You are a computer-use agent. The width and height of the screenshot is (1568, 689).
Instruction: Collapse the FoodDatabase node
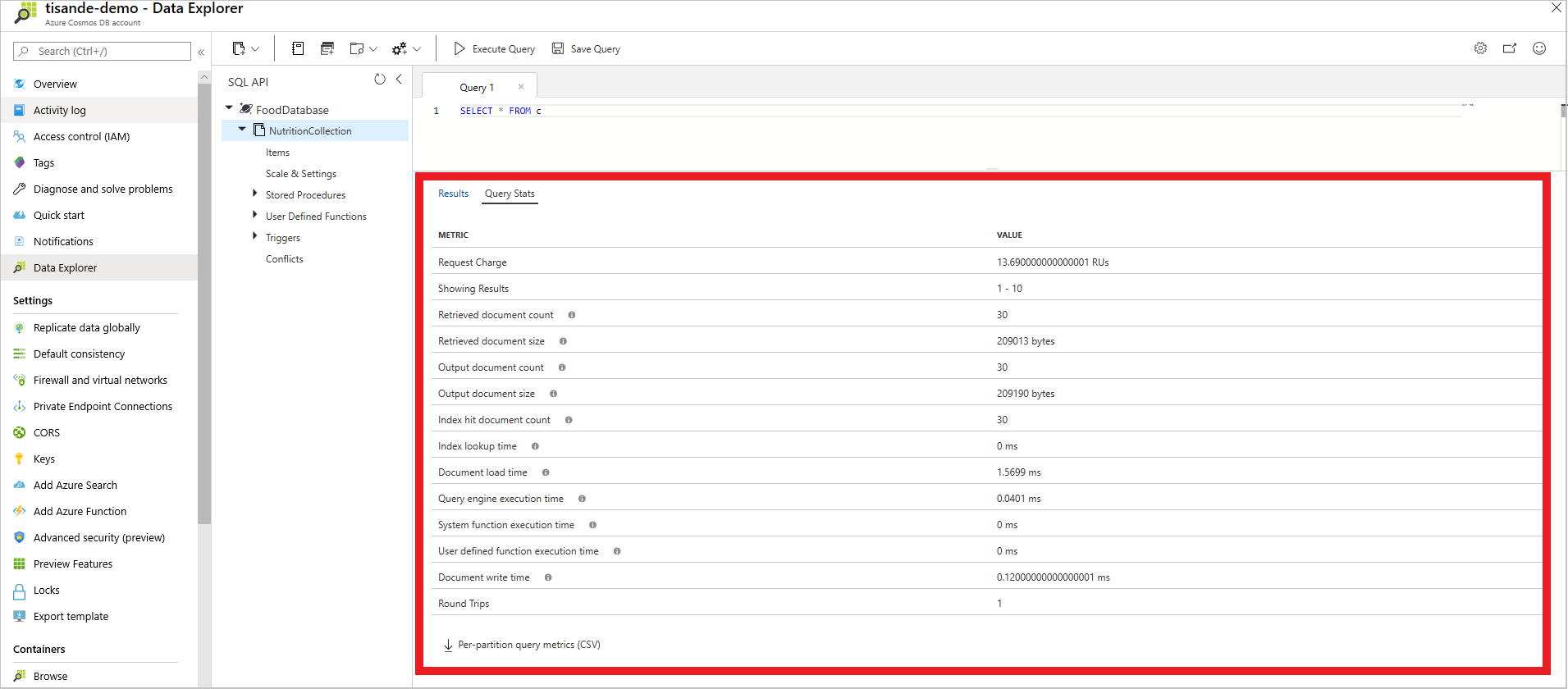[229, 107]
